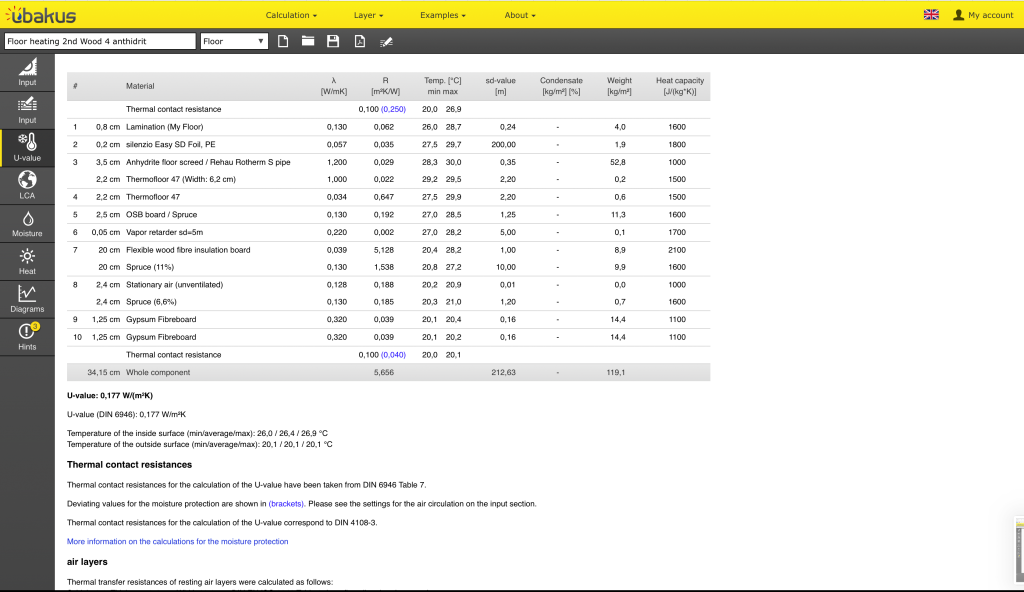Create a new document with blank page icon
1024x592 pixels.
tap(283, 41)
